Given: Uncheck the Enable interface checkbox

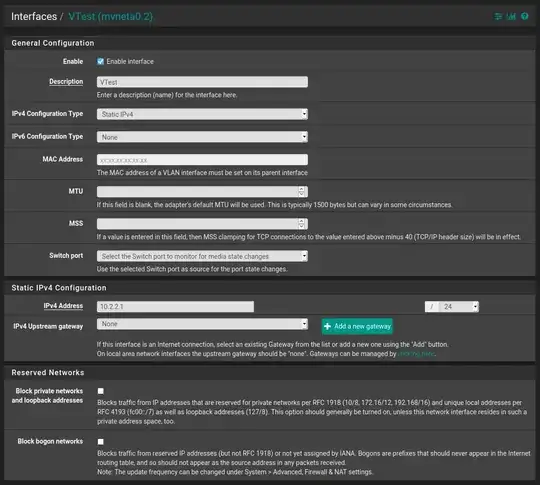Looking at the screenshot, I should pos(100,61).
